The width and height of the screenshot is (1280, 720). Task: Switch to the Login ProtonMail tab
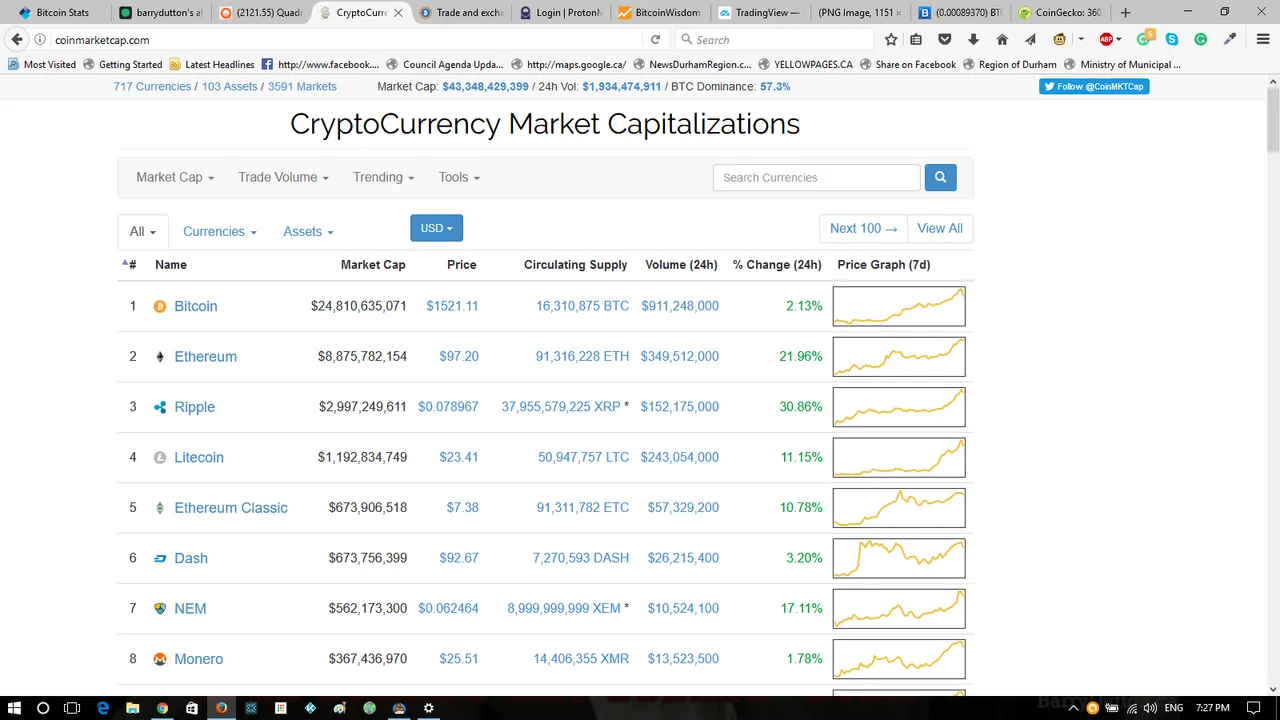point(560,13)
